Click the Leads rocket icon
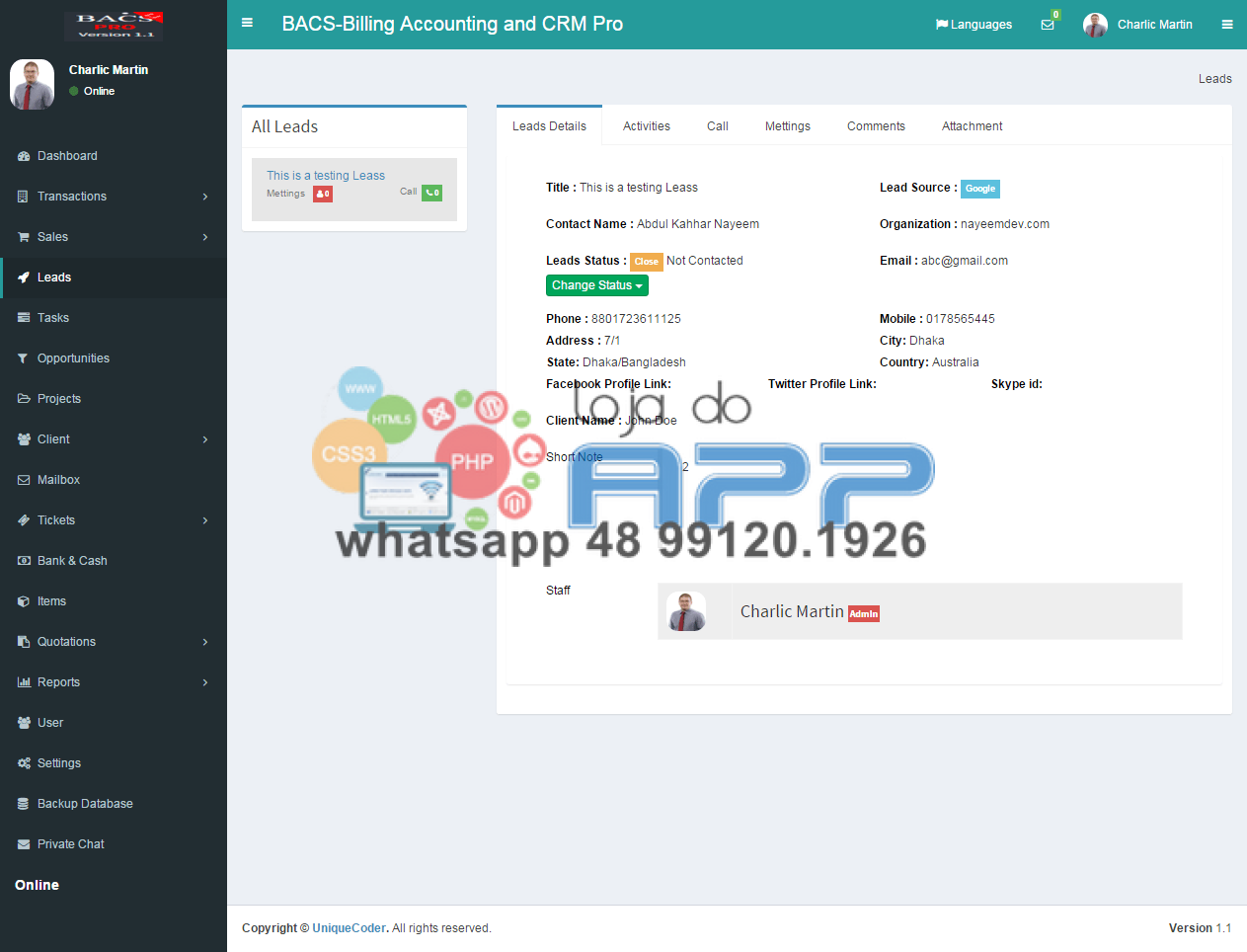 tap(24, 278)
